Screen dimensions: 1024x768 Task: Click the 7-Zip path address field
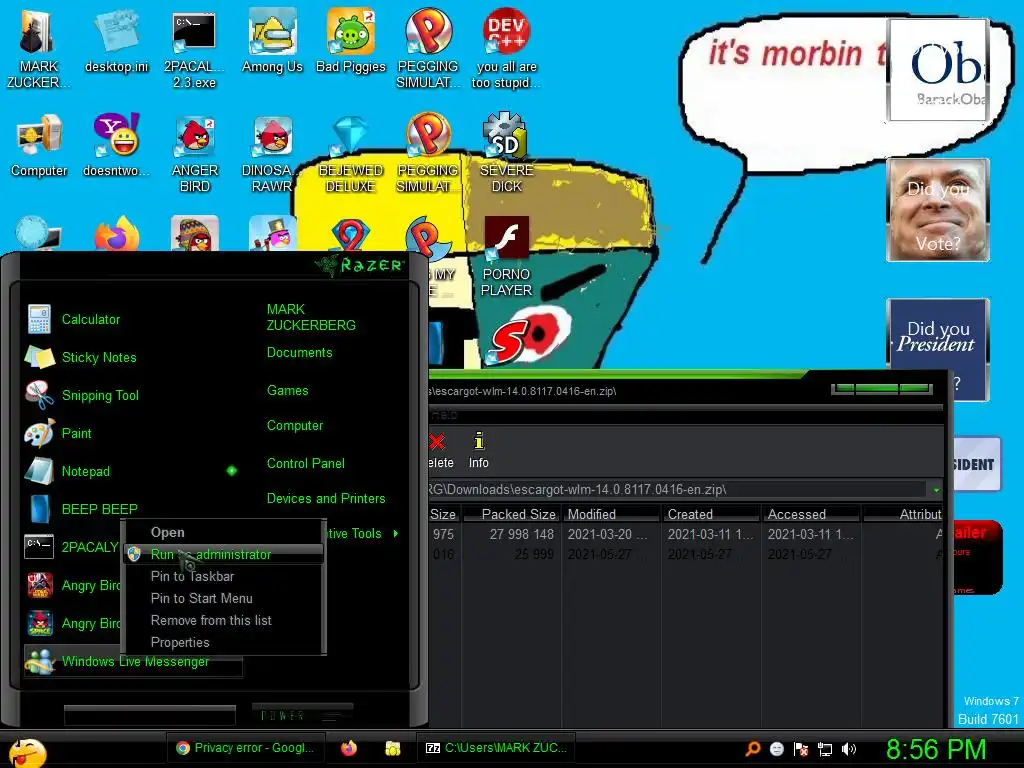pos(676,490)
